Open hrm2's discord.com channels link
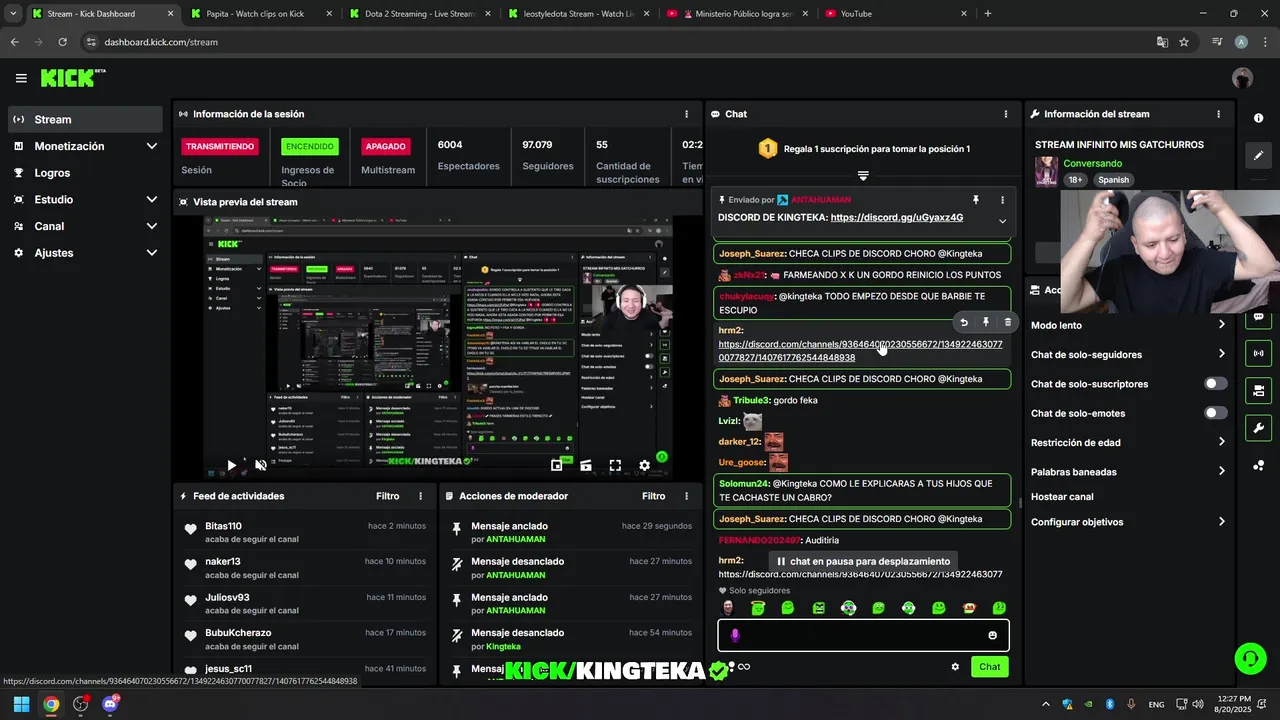Image resolution: width=1280 pixels, height=720 pixels. click(x=860, y=351)
